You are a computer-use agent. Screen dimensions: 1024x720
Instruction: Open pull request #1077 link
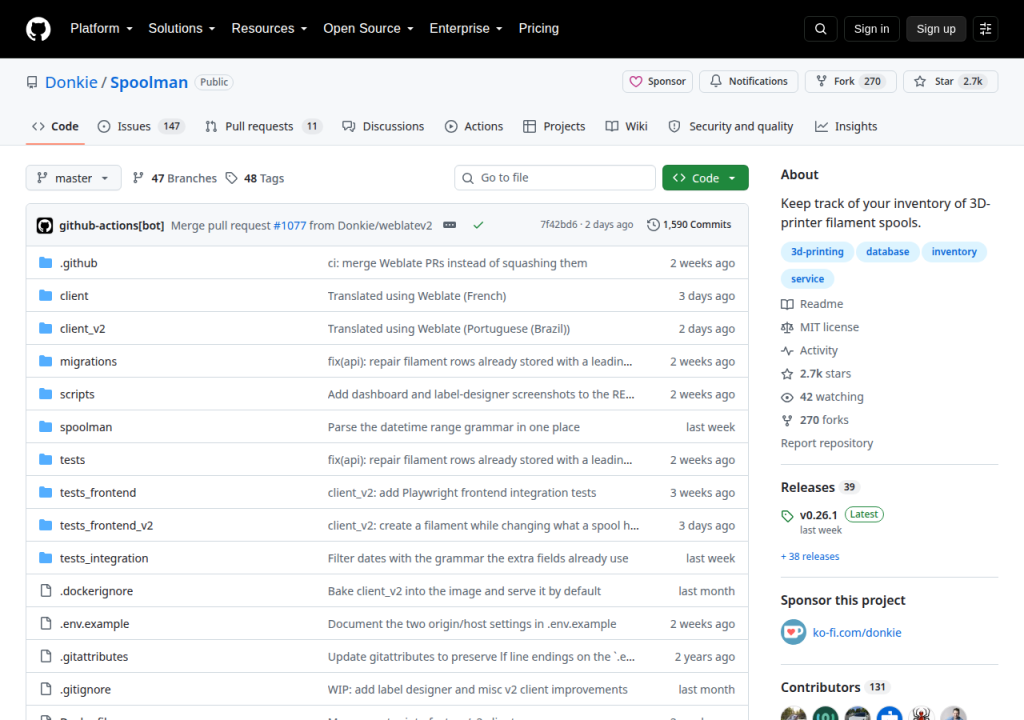coord(289,225)
